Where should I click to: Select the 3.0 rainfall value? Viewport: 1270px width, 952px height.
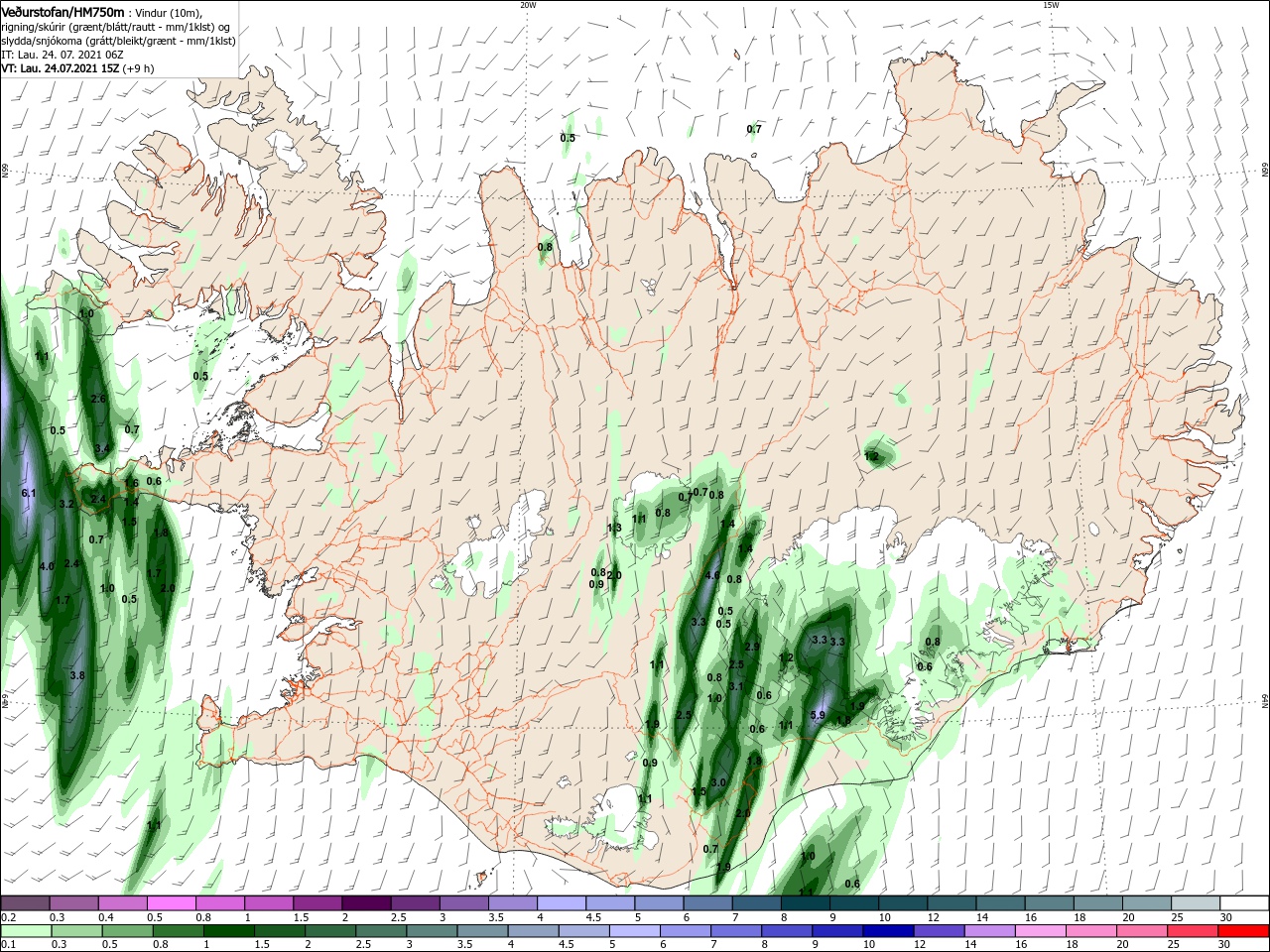pyautogui.click(x=718, y=782)
